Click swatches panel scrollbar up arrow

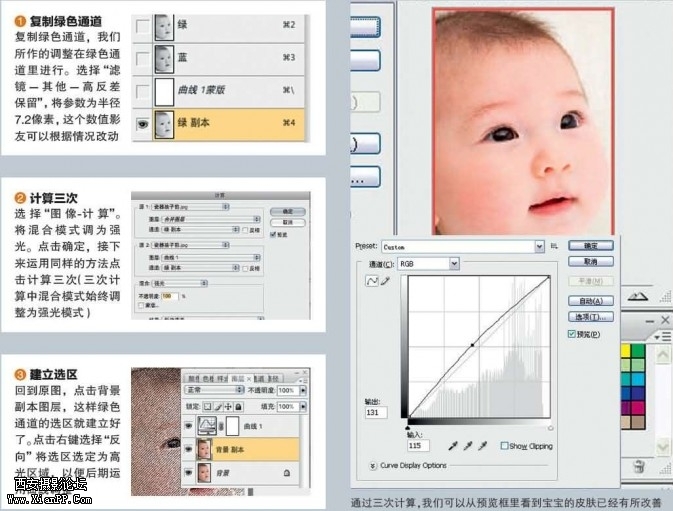point(662,354)
